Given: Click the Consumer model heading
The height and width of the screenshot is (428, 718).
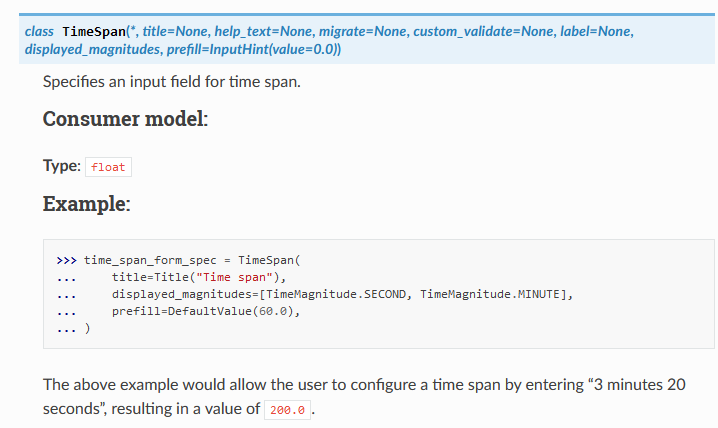Looking at the screenshot, I should pos(125,119).
